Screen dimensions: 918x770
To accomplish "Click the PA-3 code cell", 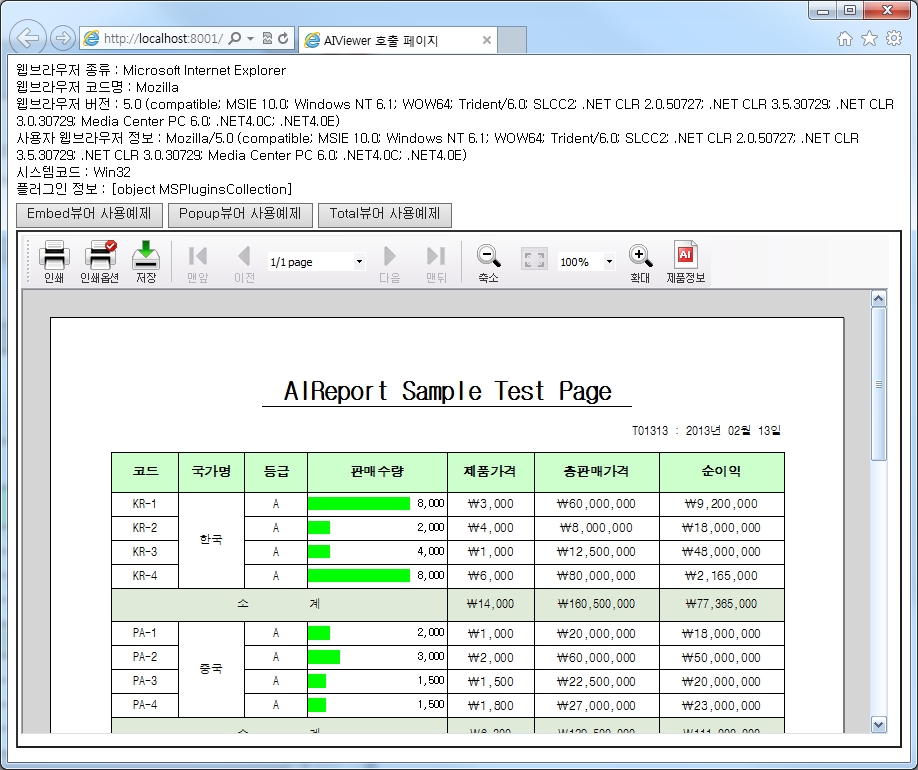I will coord(145,681).
